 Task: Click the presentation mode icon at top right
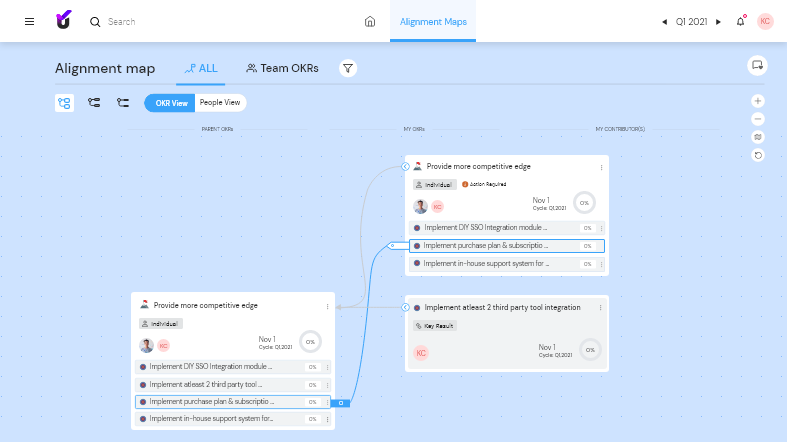(757, 66)
